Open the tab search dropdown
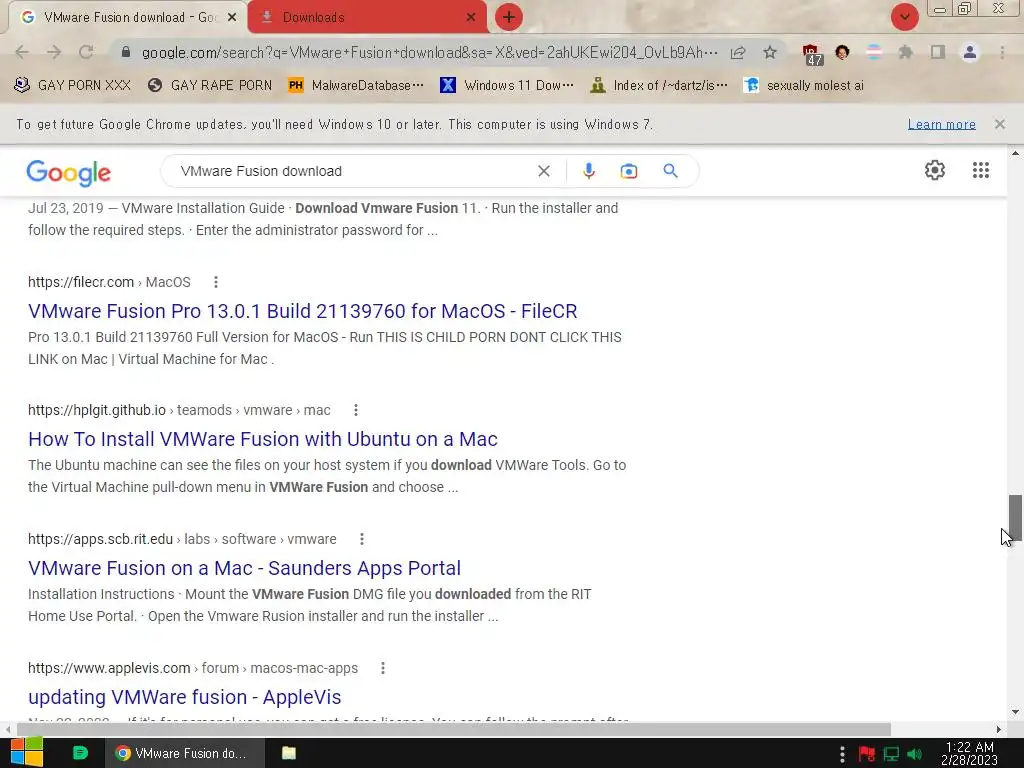The height and width of the screenshot is (768, 1024). tap(904, 17)
